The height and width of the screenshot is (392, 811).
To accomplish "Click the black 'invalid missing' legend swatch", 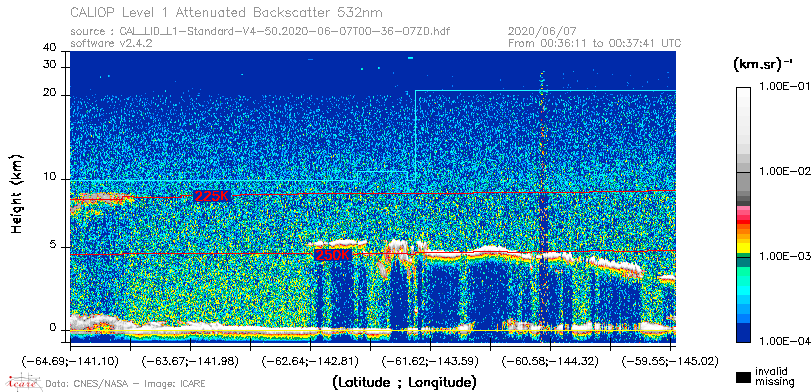I will click(743, 378).
